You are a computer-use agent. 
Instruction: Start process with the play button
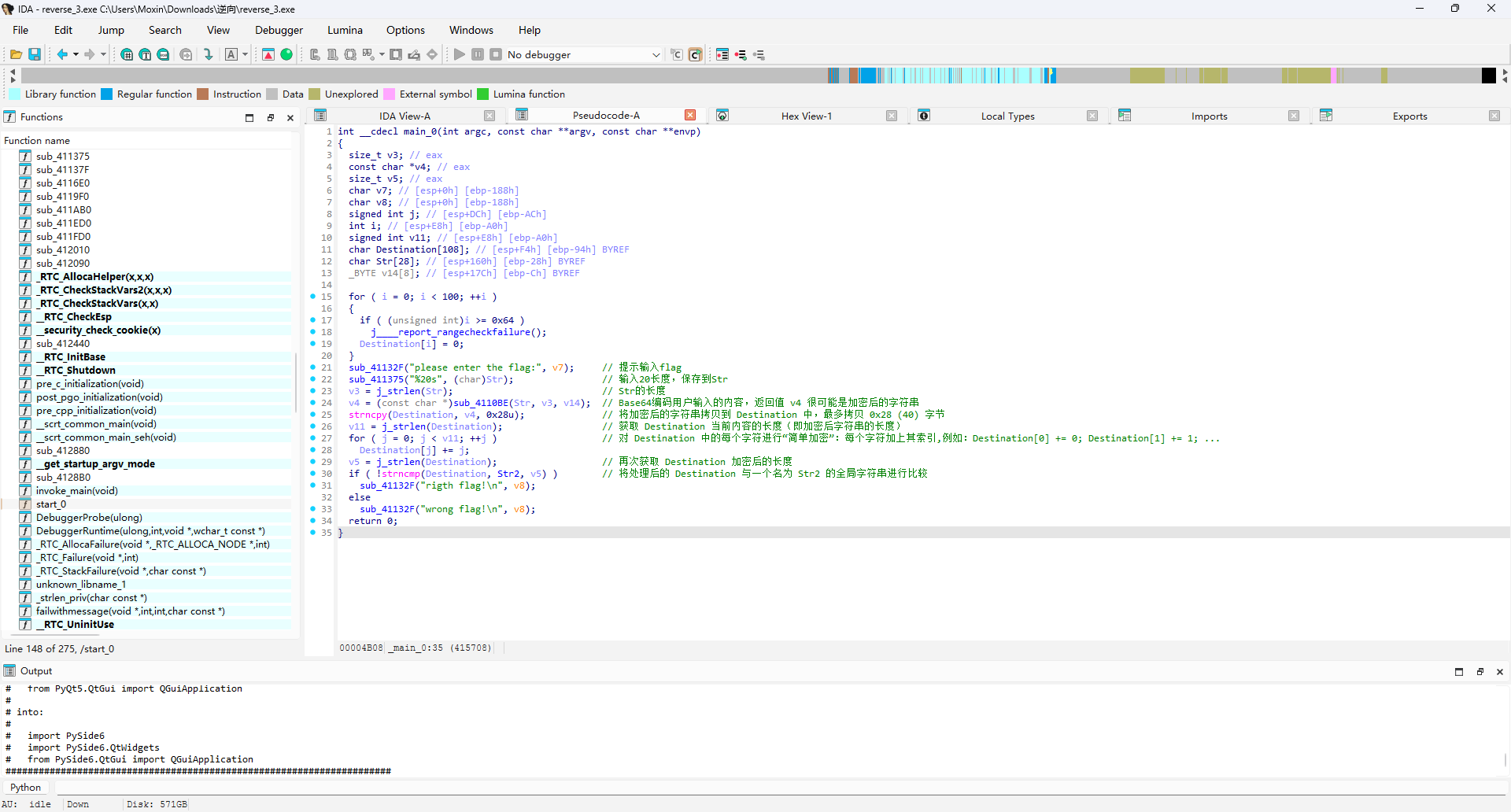coord(460,54)
